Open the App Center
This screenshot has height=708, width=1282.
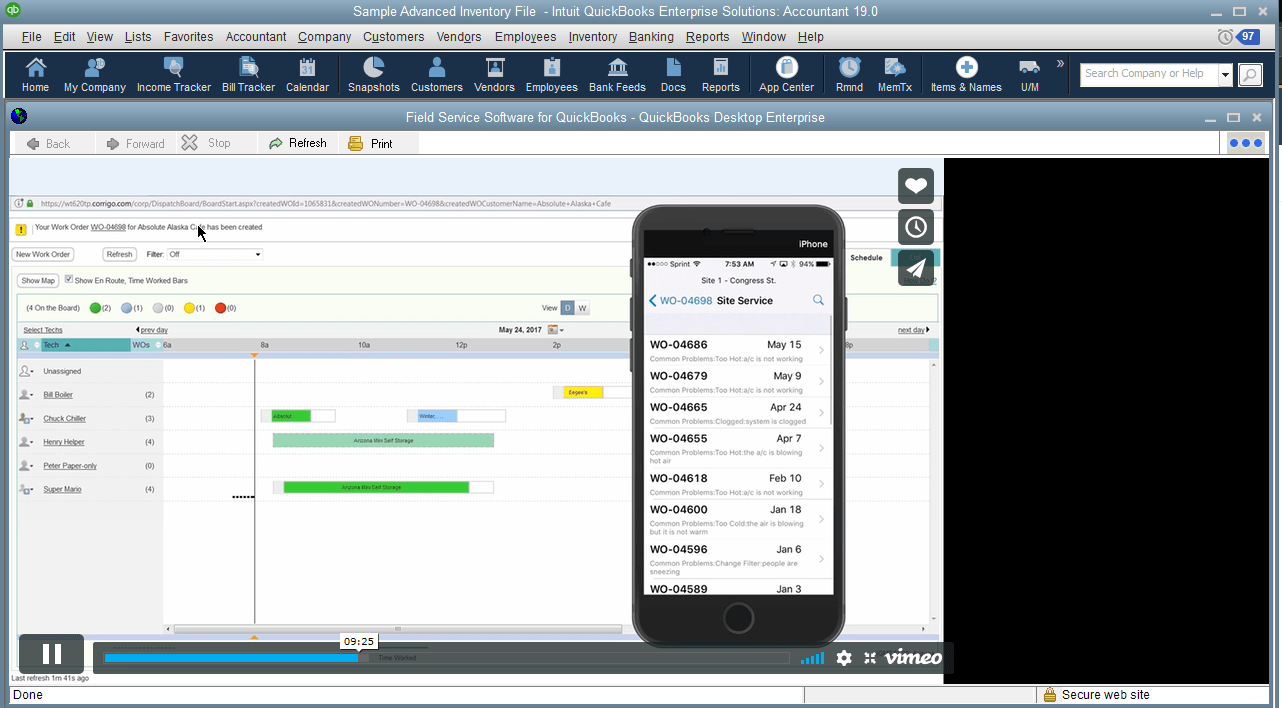tap(787, 75)
